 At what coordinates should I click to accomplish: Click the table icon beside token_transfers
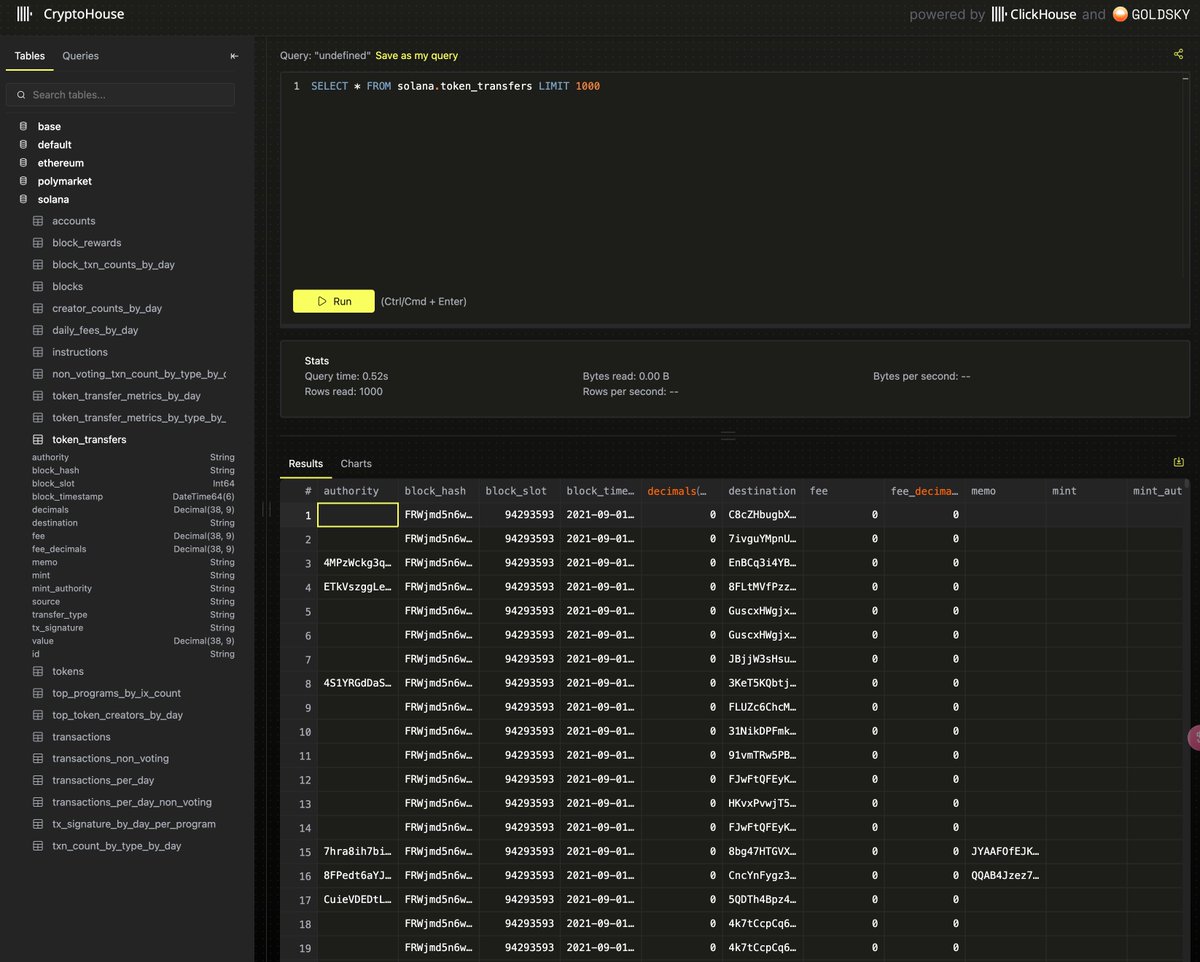38,440
